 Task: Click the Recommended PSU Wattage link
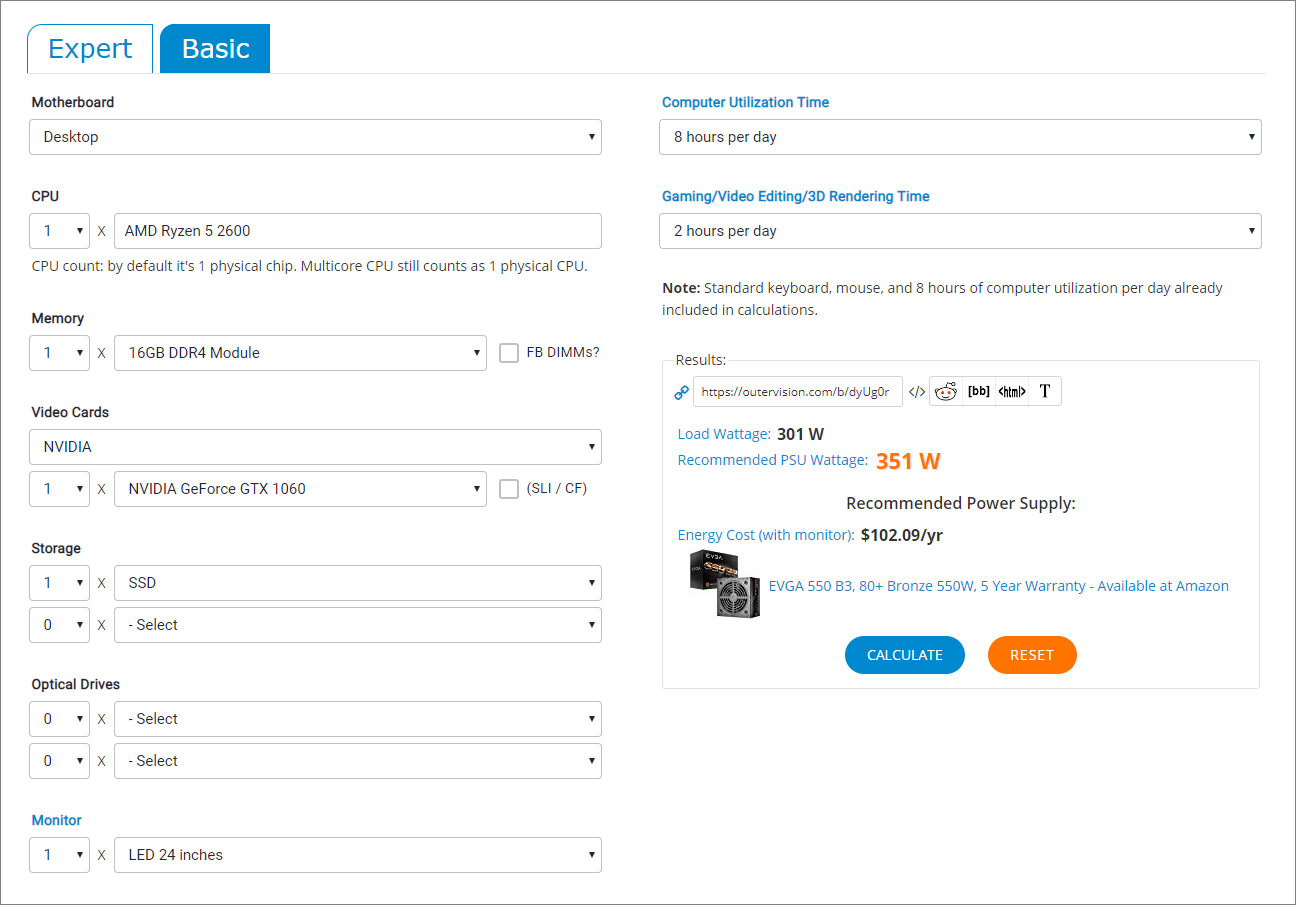(773, 460)
